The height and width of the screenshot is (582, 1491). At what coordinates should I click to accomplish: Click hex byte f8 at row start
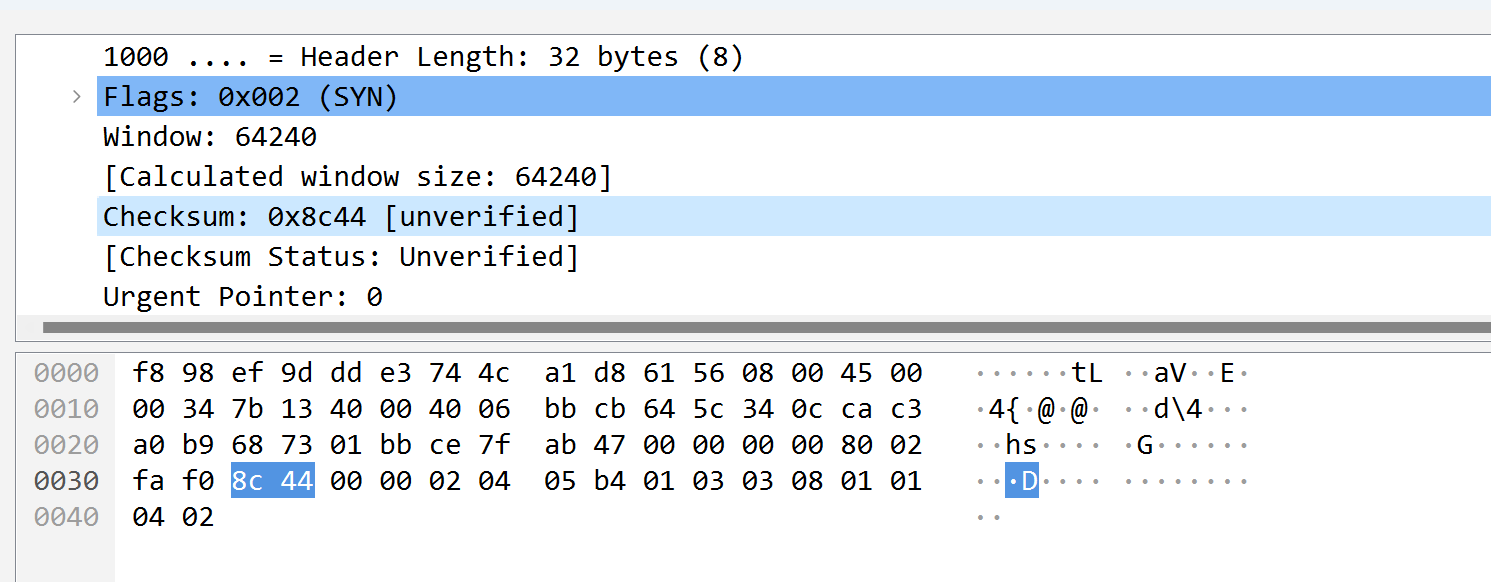148,373
